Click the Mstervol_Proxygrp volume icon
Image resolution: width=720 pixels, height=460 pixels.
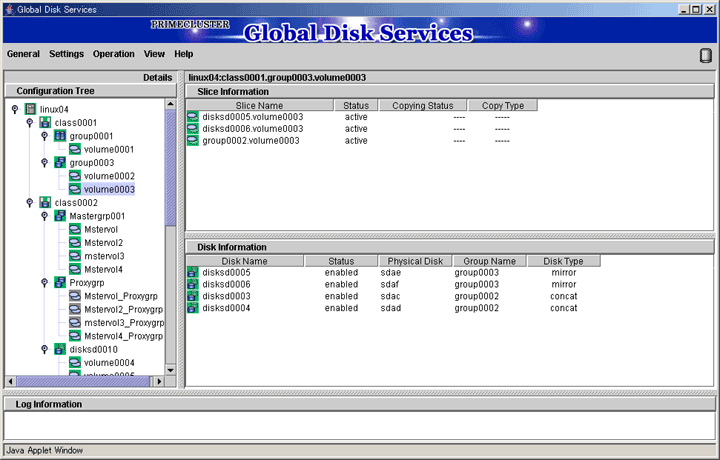click(75, 295)
